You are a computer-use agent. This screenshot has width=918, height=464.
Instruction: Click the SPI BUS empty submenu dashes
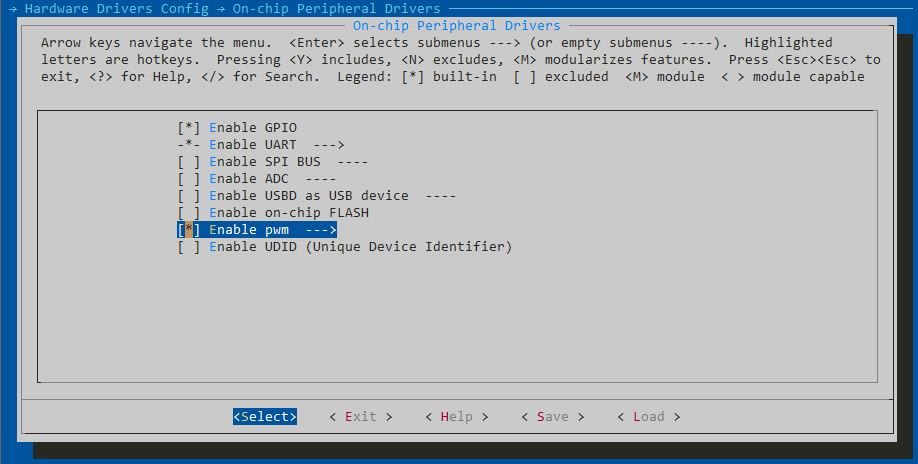[x=353, y=162]
